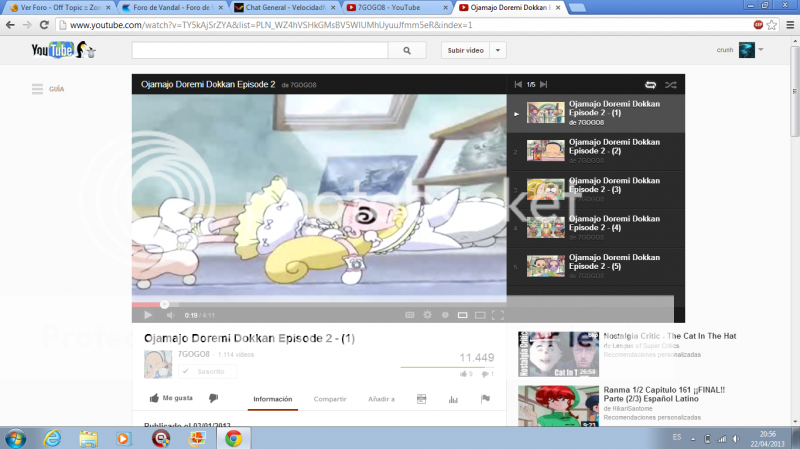Switch to small player size
Image resolution: width=800 pixels, height=449 pixels.
462,315
